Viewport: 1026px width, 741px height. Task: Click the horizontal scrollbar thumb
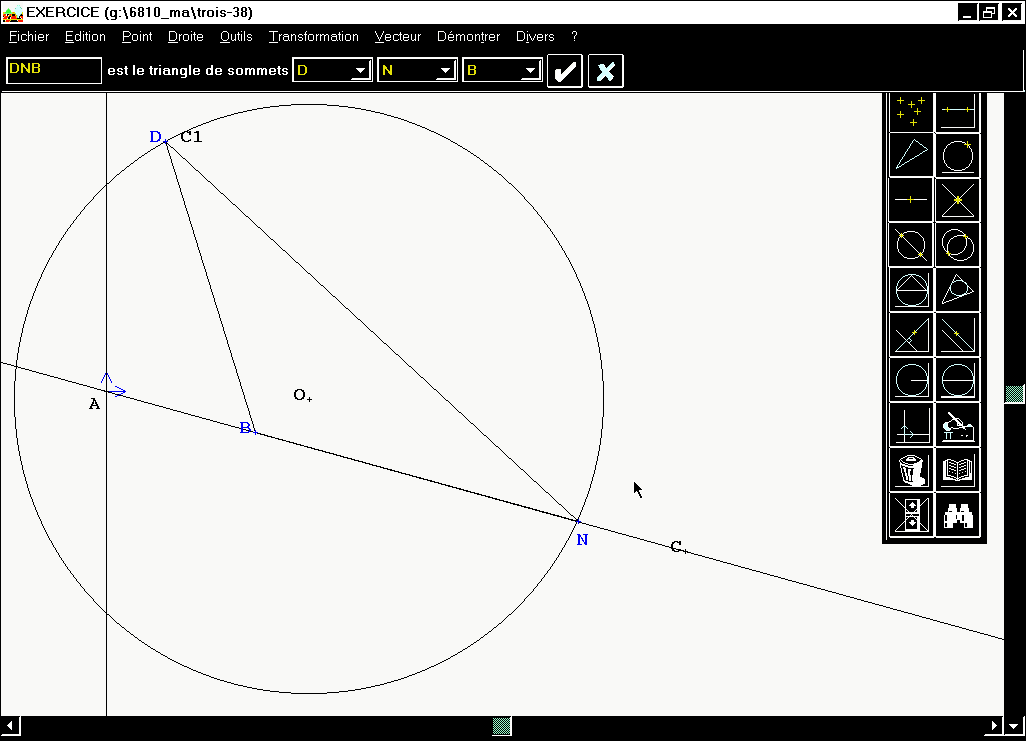click(x=503, y=726)
